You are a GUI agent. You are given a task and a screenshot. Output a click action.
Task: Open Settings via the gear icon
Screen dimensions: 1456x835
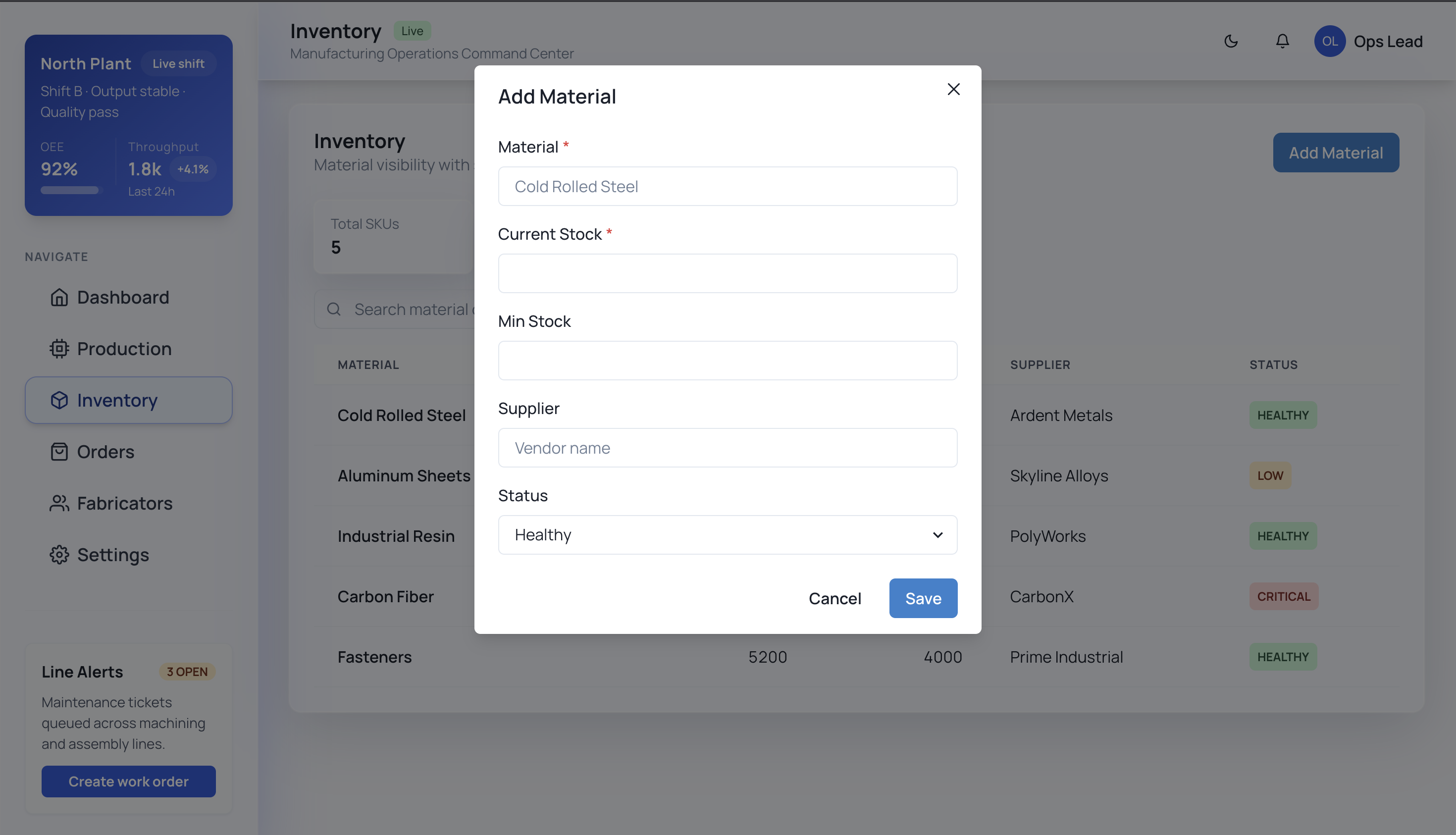coord(59,555)
